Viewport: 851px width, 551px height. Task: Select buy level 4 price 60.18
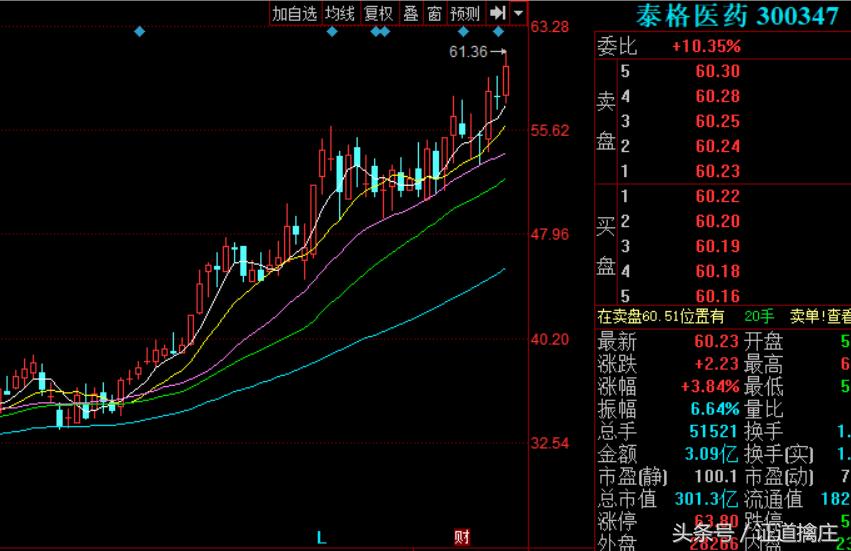[x=717, y=271]
